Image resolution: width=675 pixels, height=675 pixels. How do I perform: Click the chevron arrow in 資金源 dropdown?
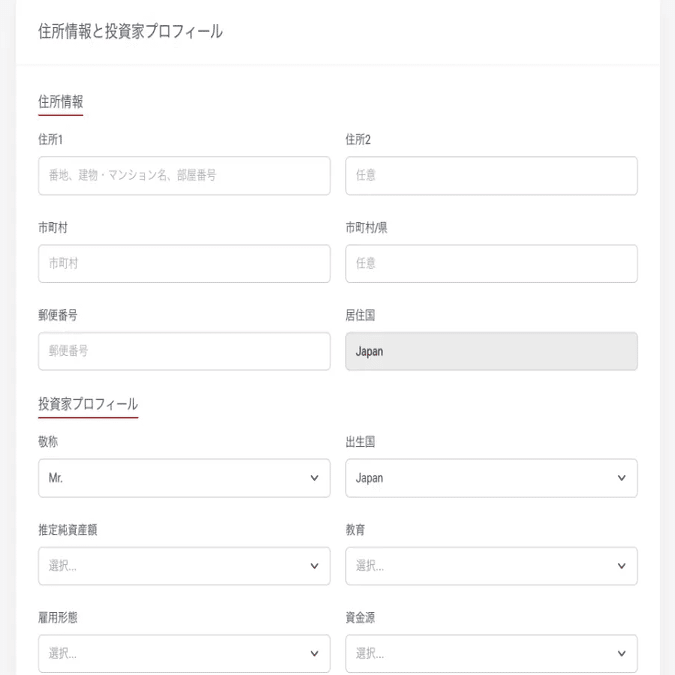(x=622, y=654)
